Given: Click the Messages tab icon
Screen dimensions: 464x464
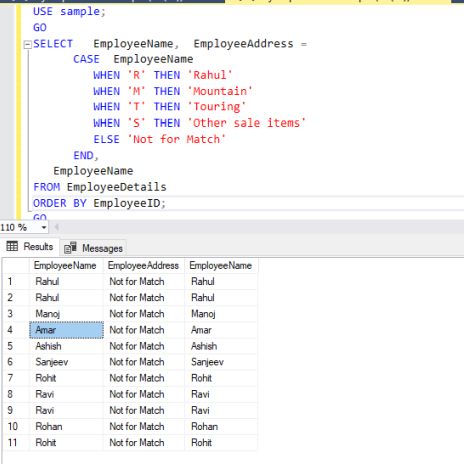Looking at the screenshot, I should pos(70,248).
